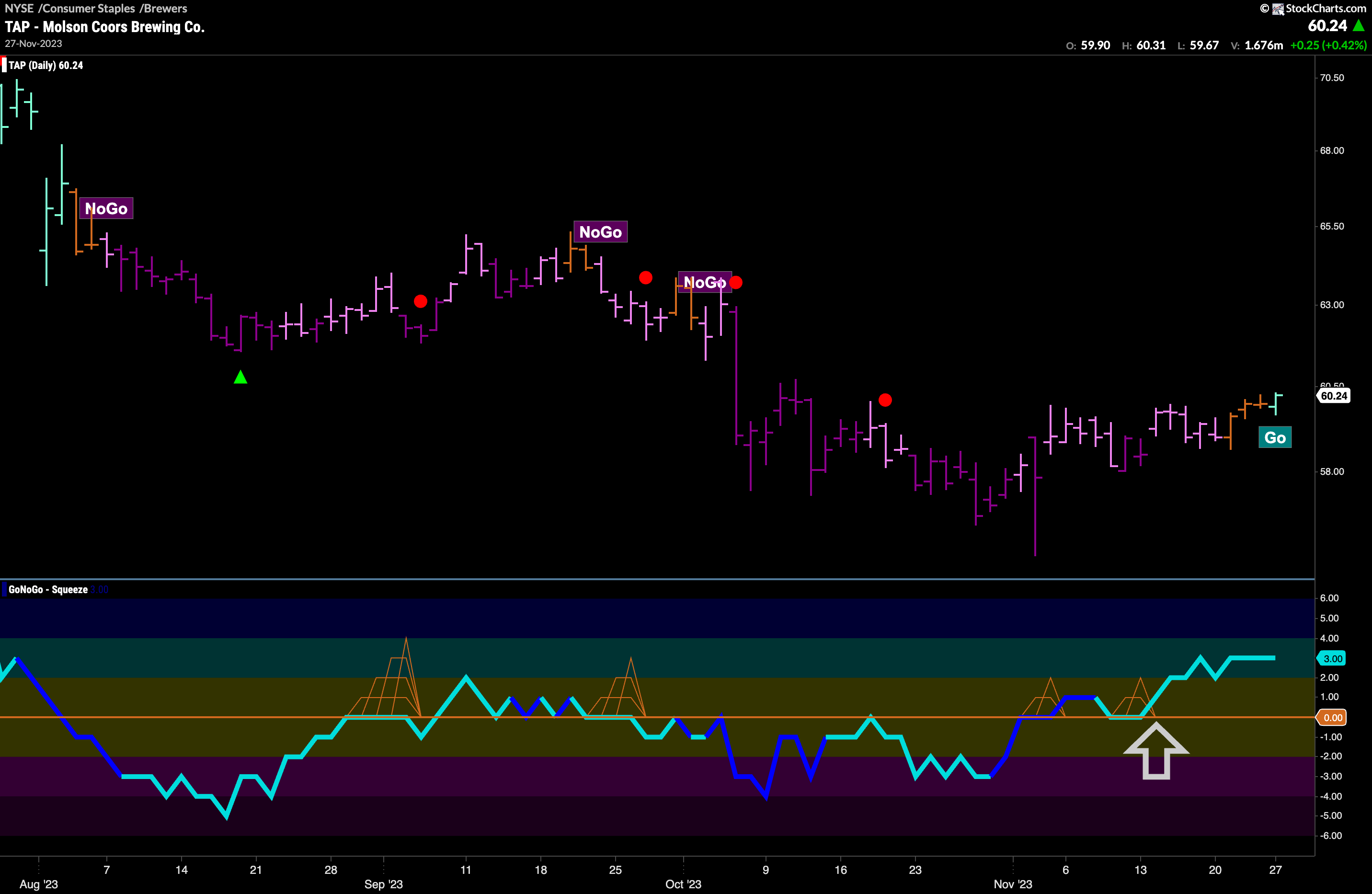Screen dimensions: 1372x894
Task: Click the red dot marker in early September
Action: 420,301
